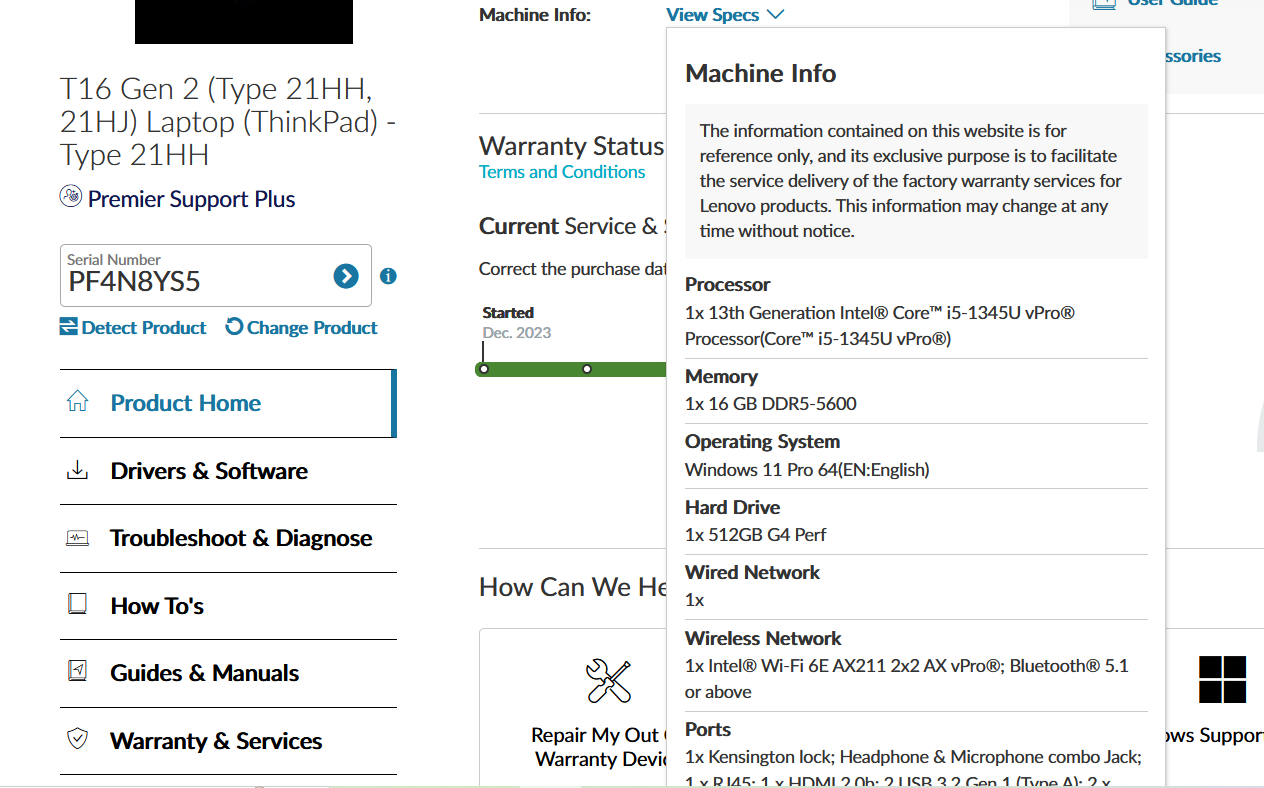Open Guides & Manuals menu item
1264x788 pixels.
pyautogui.click(x=228, y=673)
